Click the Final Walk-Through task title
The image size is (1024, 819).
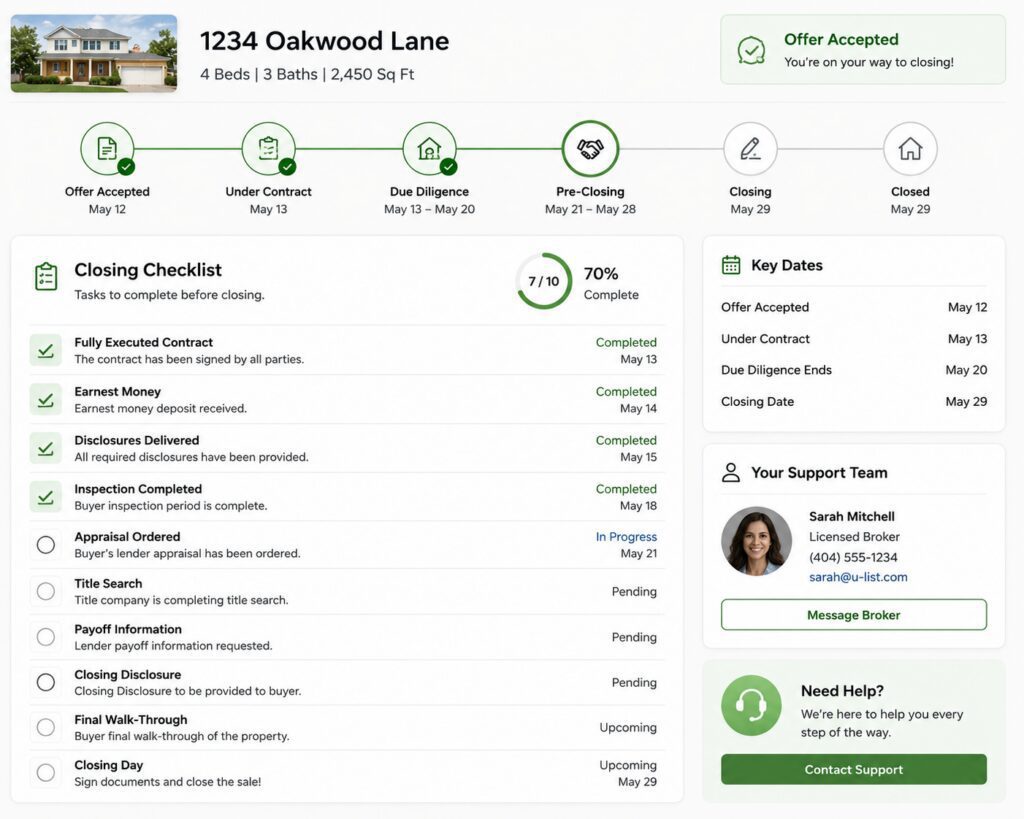tap(131, 719)
